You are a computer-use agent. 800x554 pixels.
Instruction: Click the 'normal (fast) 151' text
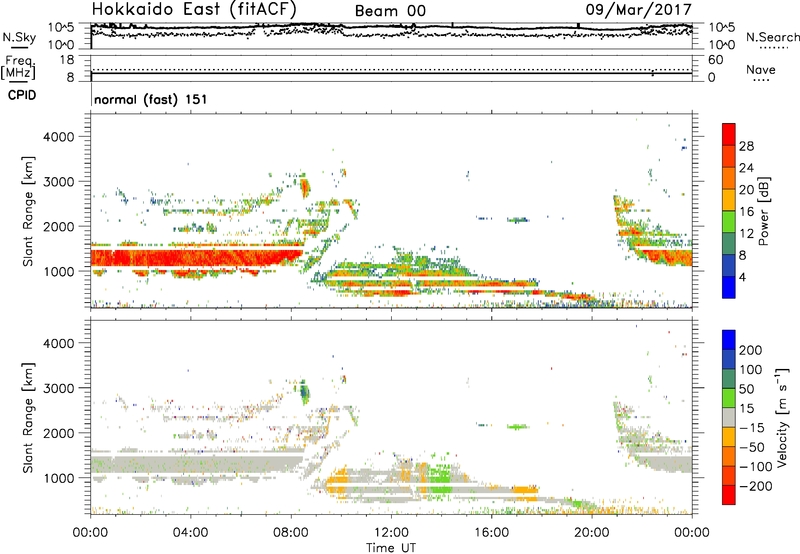[x=151, y=99]
